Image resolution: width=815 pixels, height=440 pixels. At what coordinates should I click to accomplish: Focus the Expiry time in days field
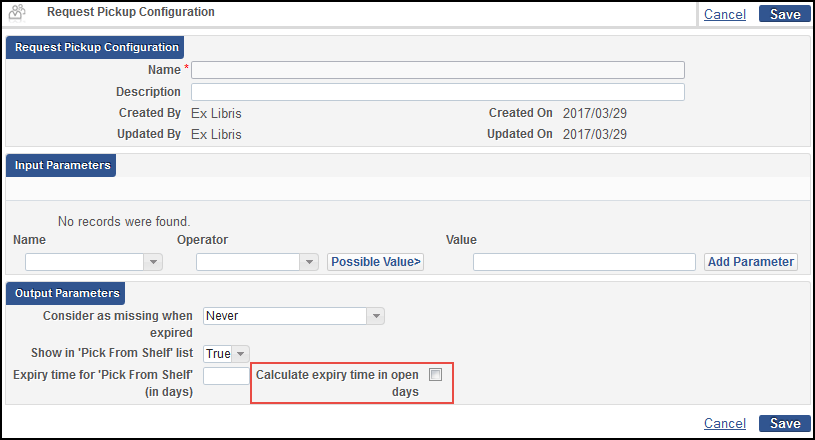(x=226, y=376)
